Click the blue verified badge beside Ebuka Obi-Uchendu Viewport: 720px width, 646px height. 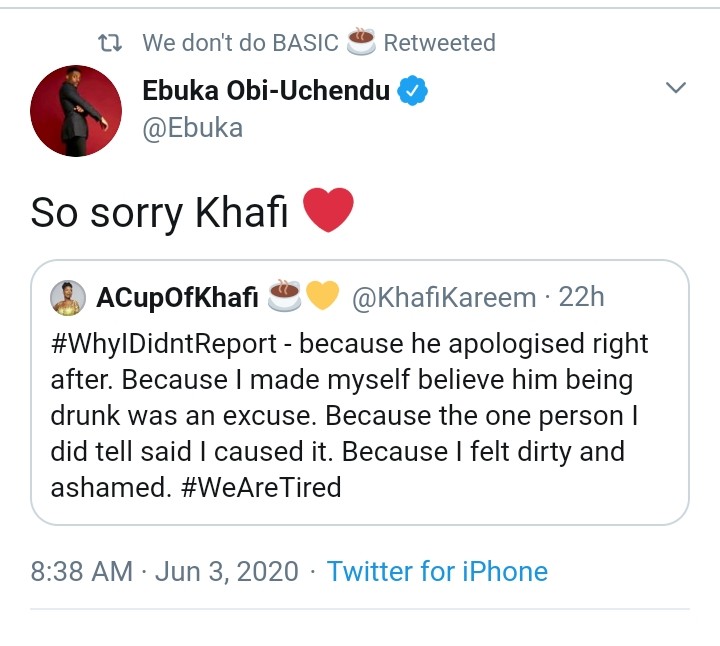point(412,92)
